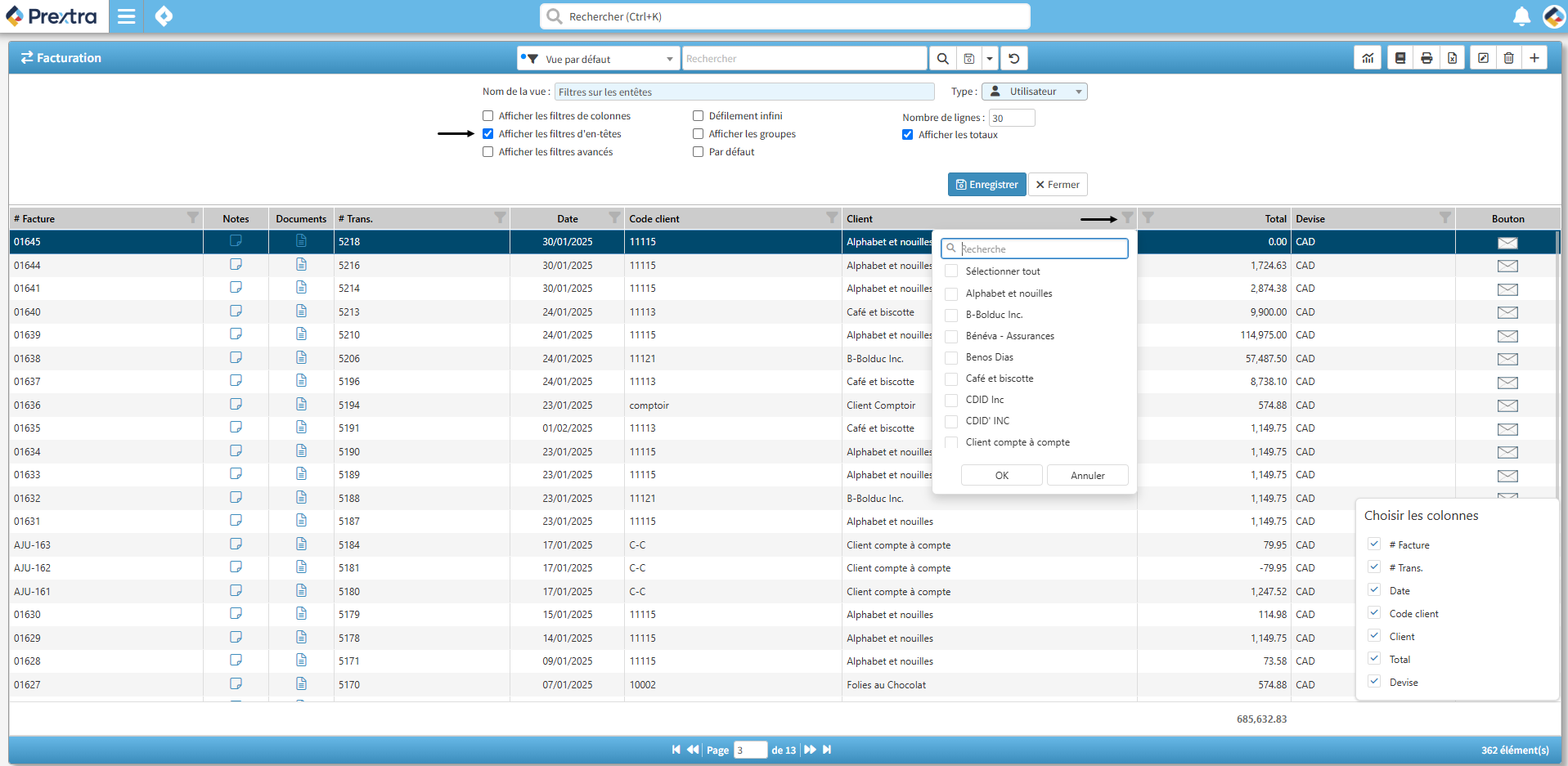Go to the first page
Image resolution: width=1568 pixels, height=766 pixels.
click(676, 750)
